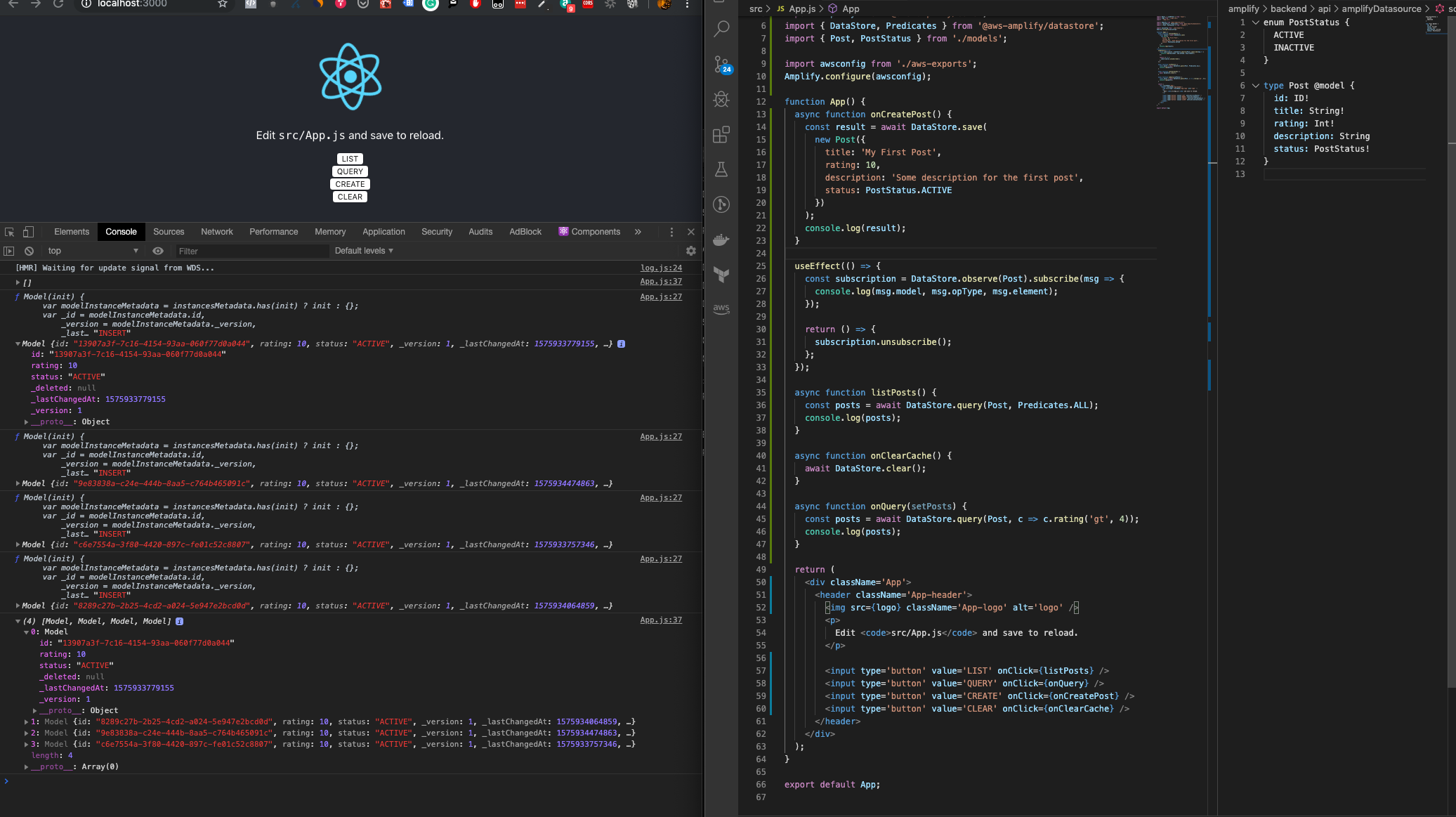
Task: Click the LIST button
Action: 350,159
